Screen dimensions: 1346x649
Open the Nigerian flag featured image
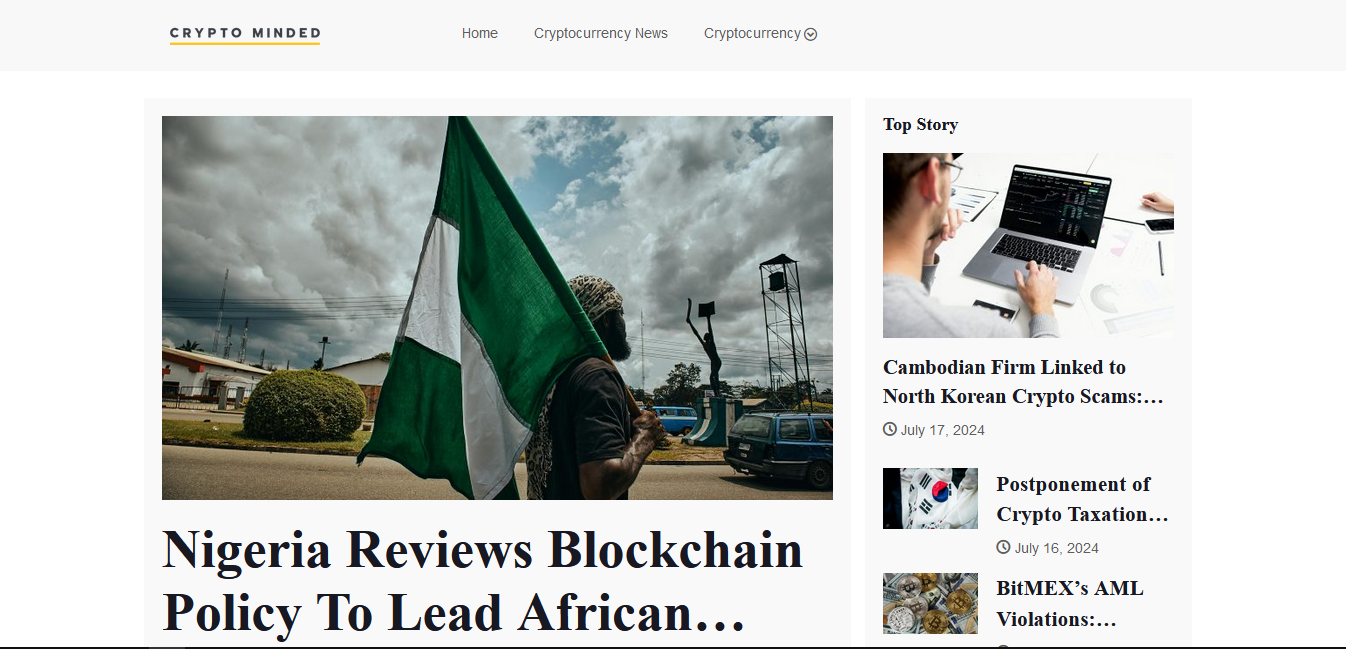coord(497,308)
